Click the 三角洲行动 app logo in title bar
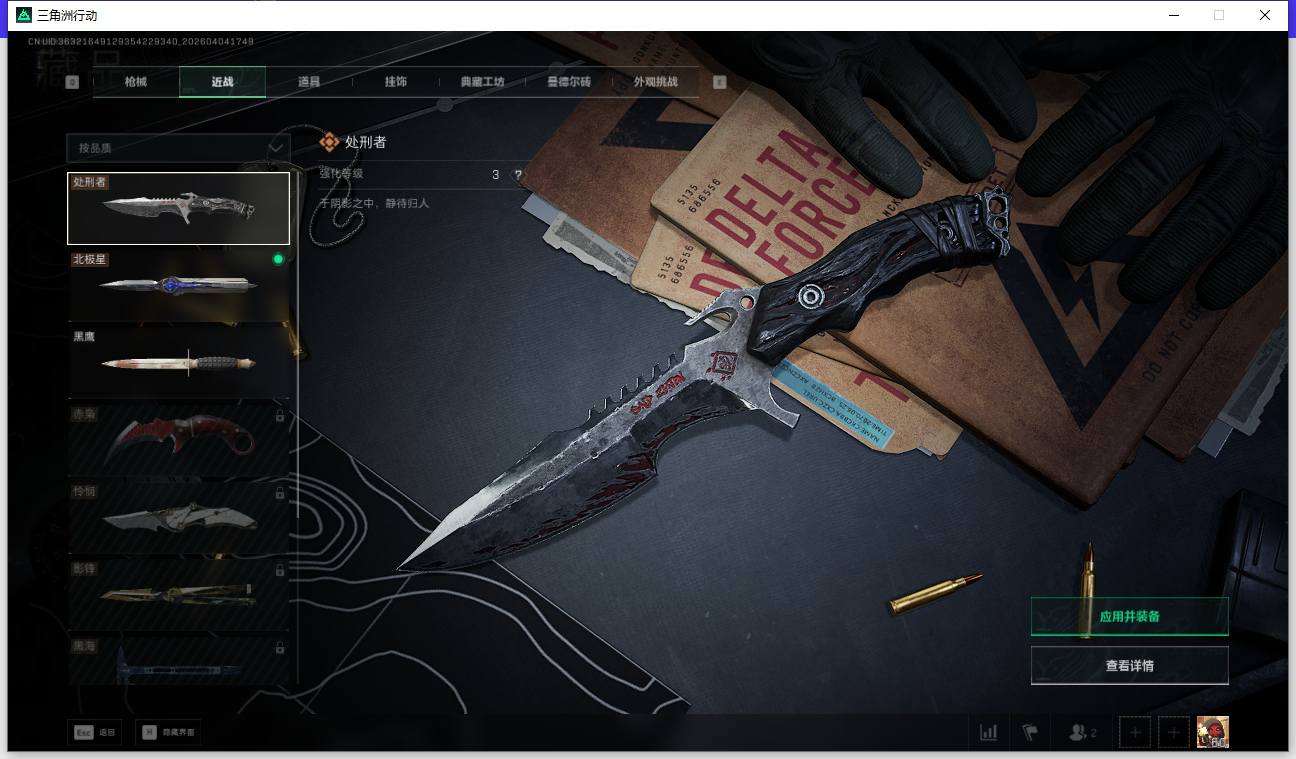Viewport: 1296px width, 759px height. [x=24, y=15]
